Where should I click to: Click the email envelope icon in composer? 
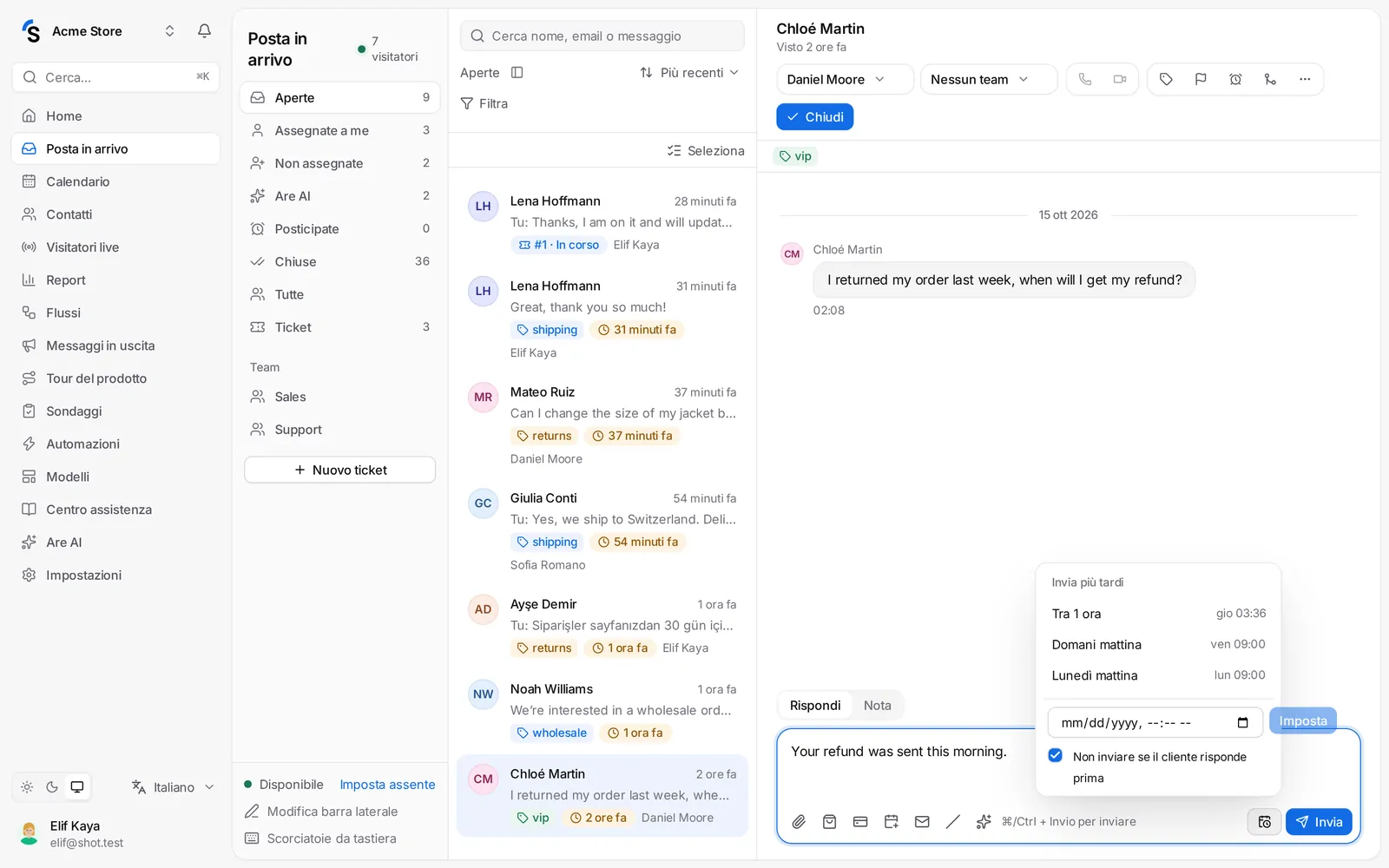(922, 821)
